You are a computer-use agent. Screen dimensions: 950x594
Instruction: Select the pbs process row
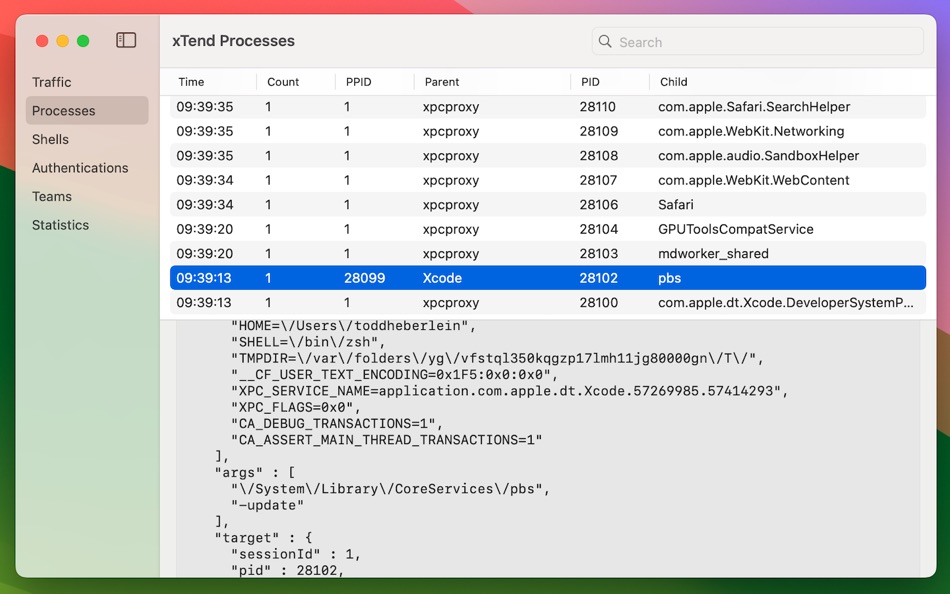500,277
